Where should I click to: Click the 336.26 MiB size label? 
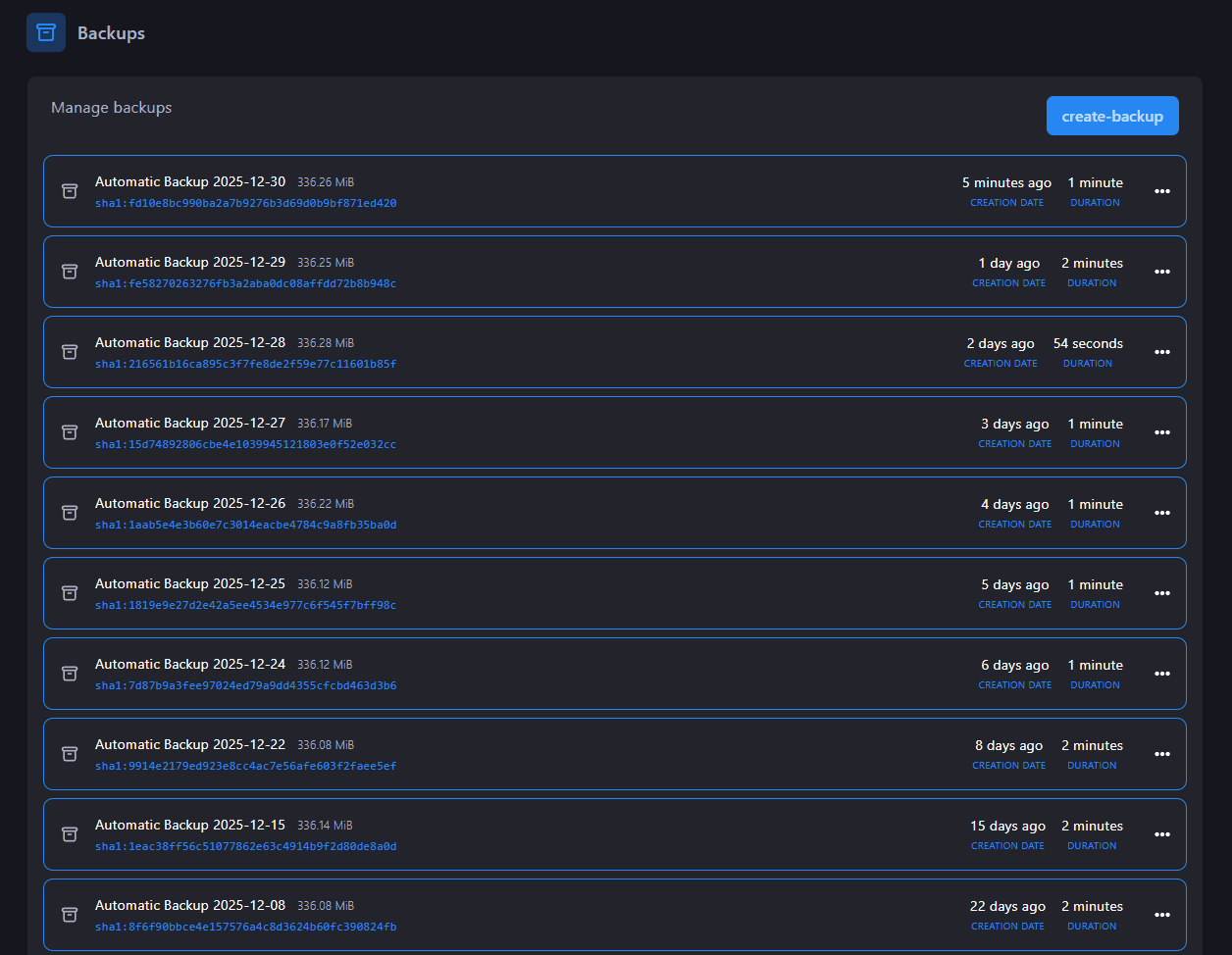[x=326, y=182]
